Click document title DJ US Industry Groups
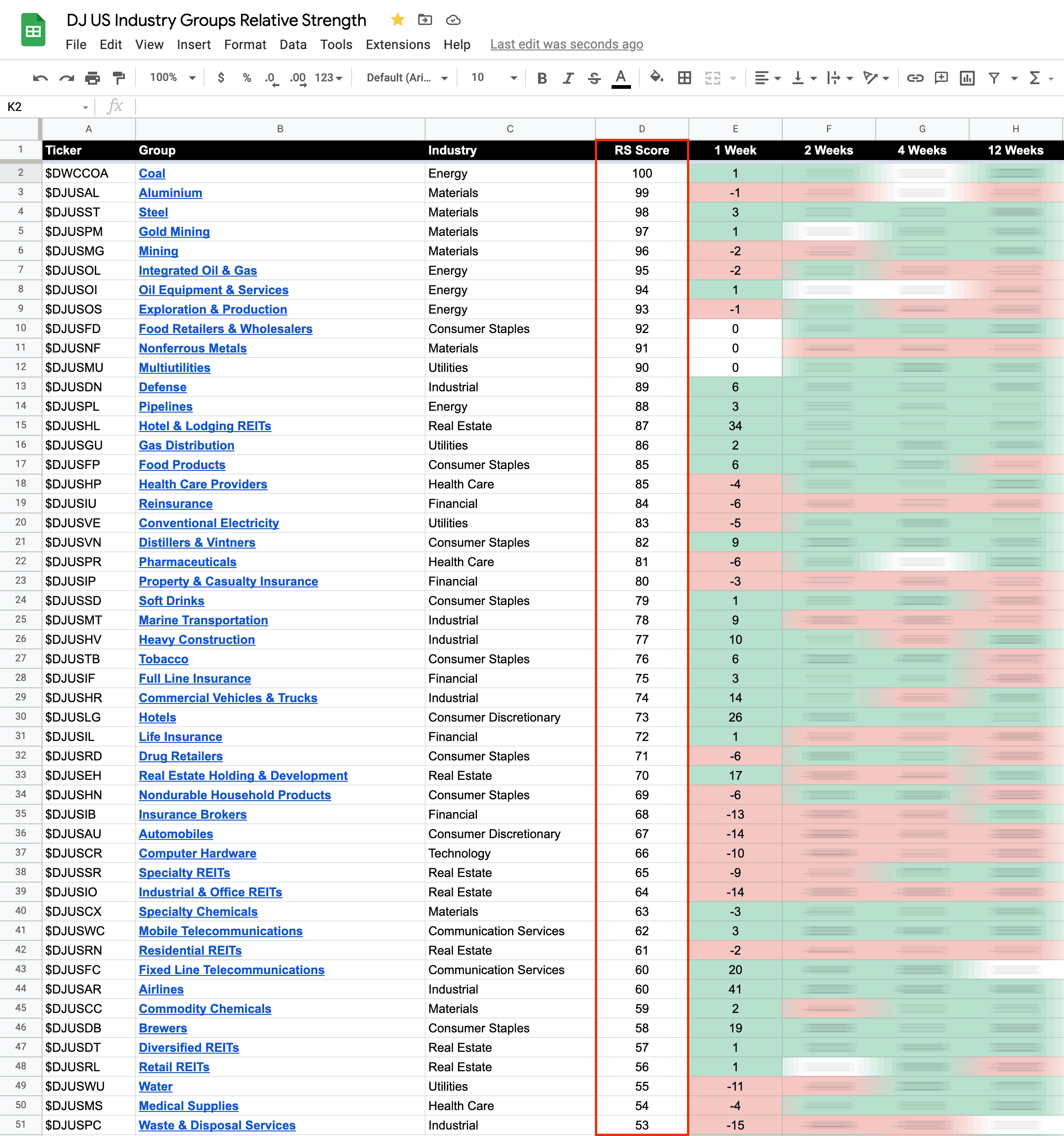The width and height of the screenshot is (1064, 1136). [216, 20]
